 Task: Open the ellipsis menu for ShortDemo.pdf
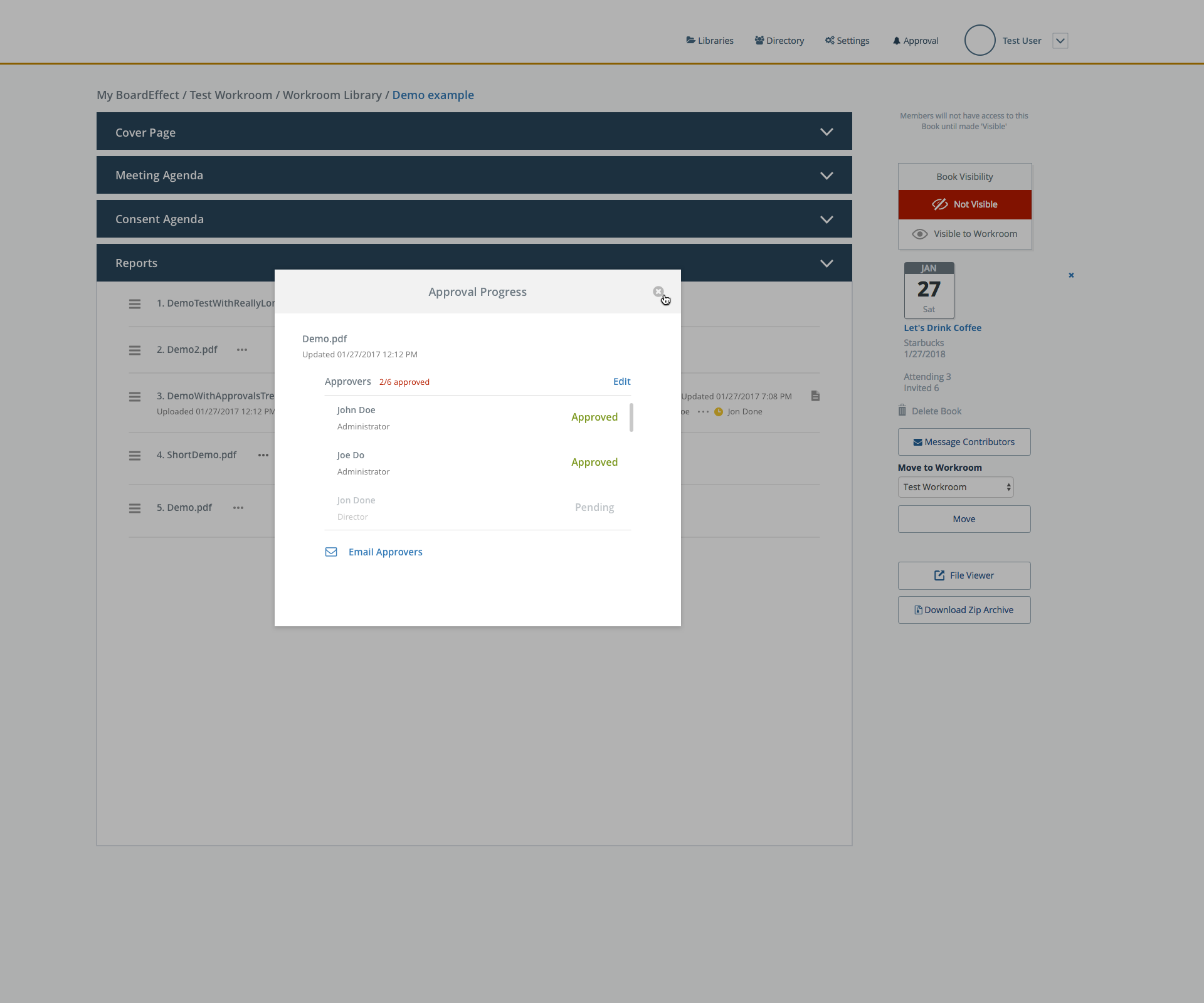(263, 455)
